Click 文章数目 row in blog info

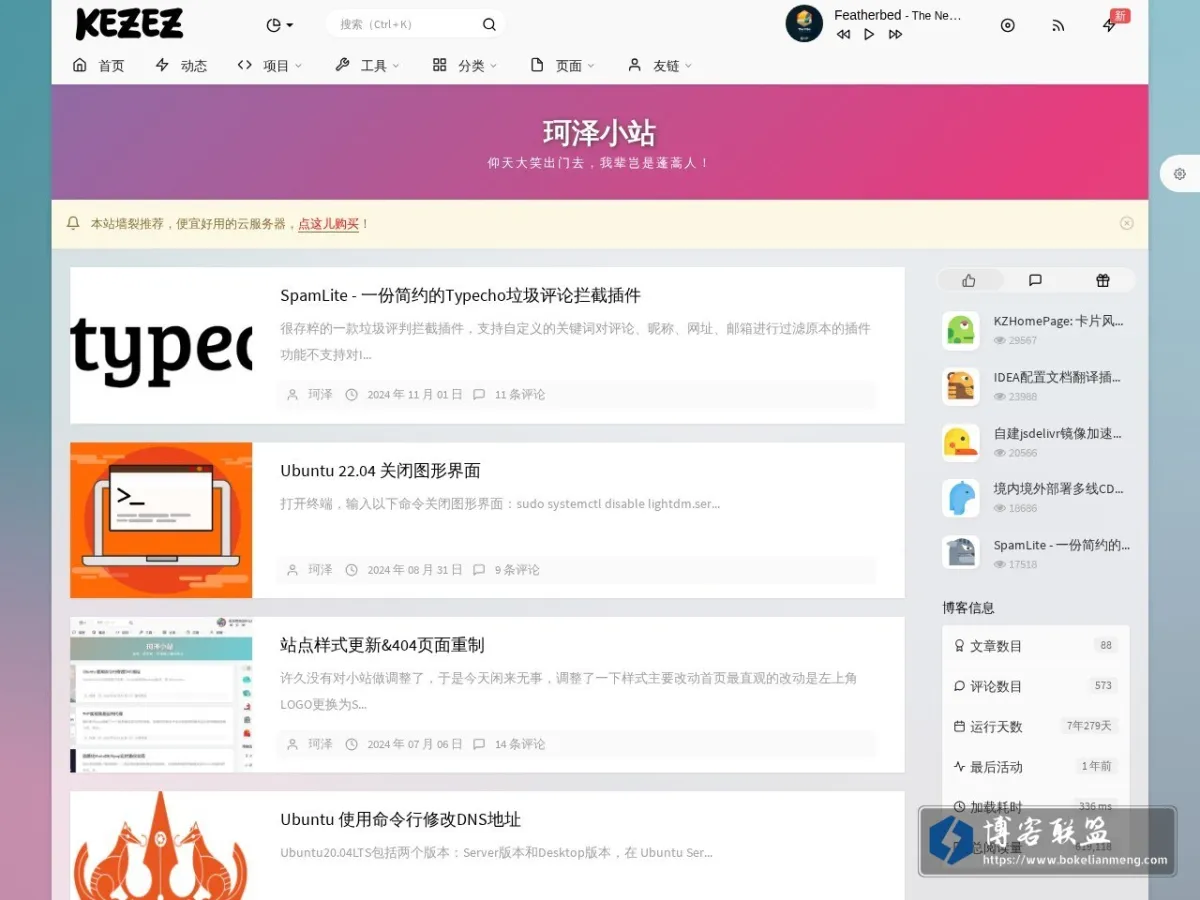coord(1035,646)
